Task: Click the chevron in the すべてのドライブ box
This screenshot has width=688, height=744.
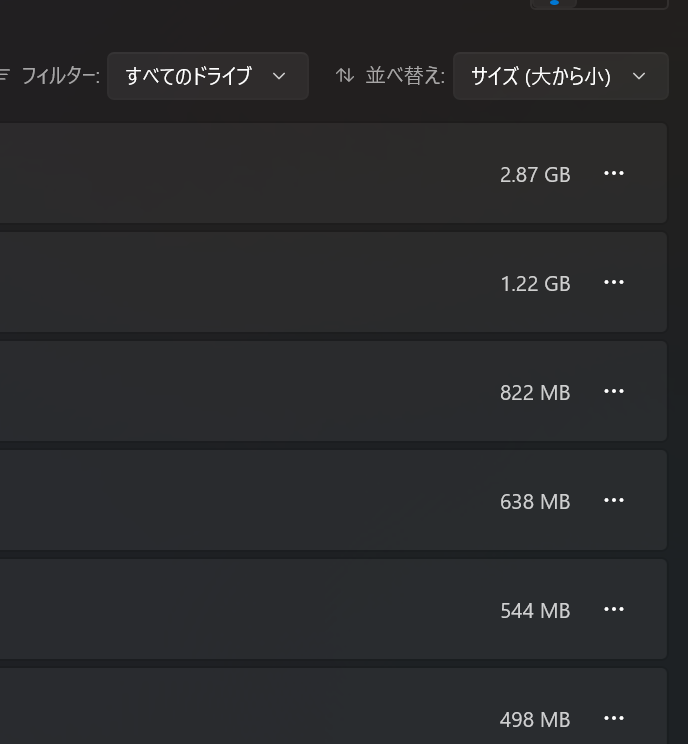Action: (x=279, y=76)
